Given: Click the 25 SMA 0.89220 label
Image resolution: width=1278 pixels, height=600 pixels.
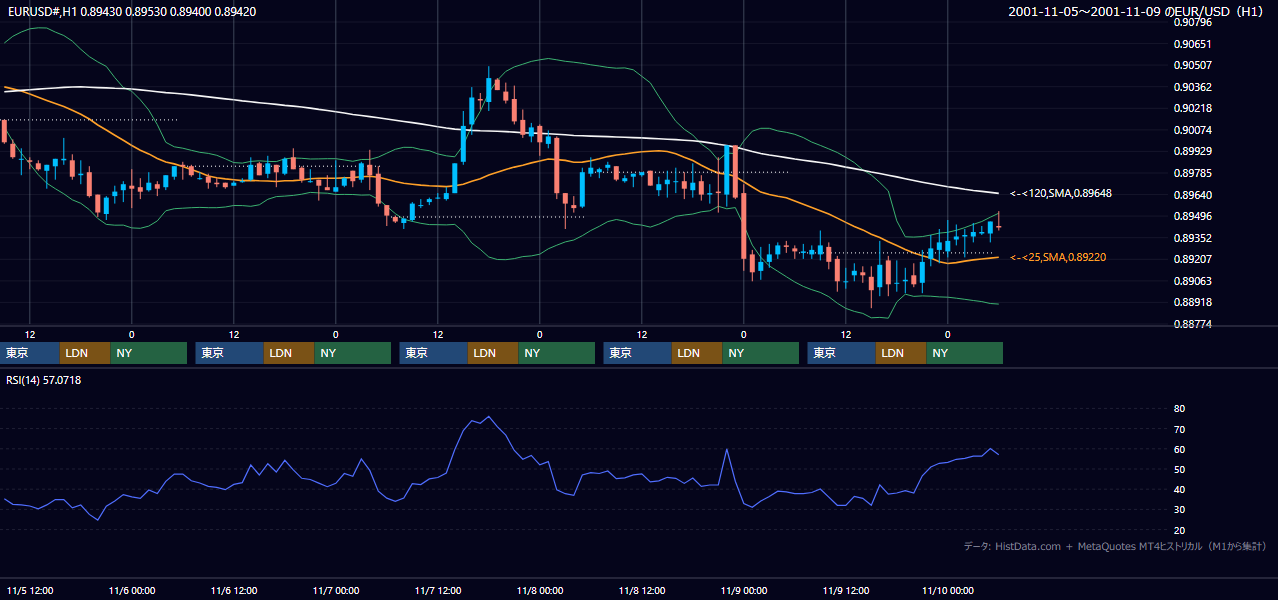Looking at the screenshot, I should click(1058, 257).
